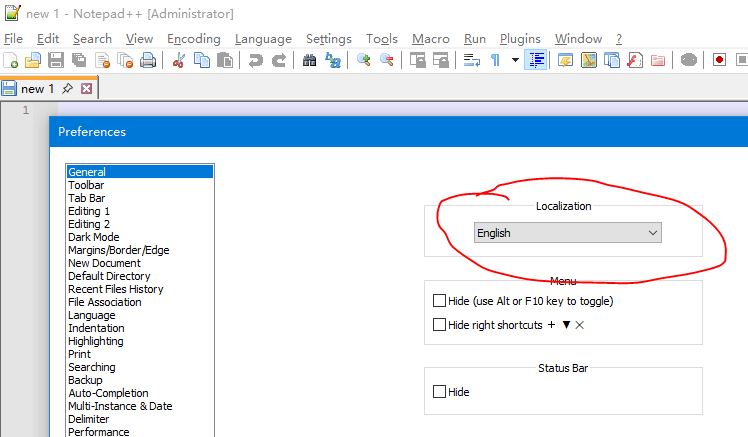This screenshot has height=437, width=748.
Task: Click the Zoom In magnifier icon
Action: point(364,61)
